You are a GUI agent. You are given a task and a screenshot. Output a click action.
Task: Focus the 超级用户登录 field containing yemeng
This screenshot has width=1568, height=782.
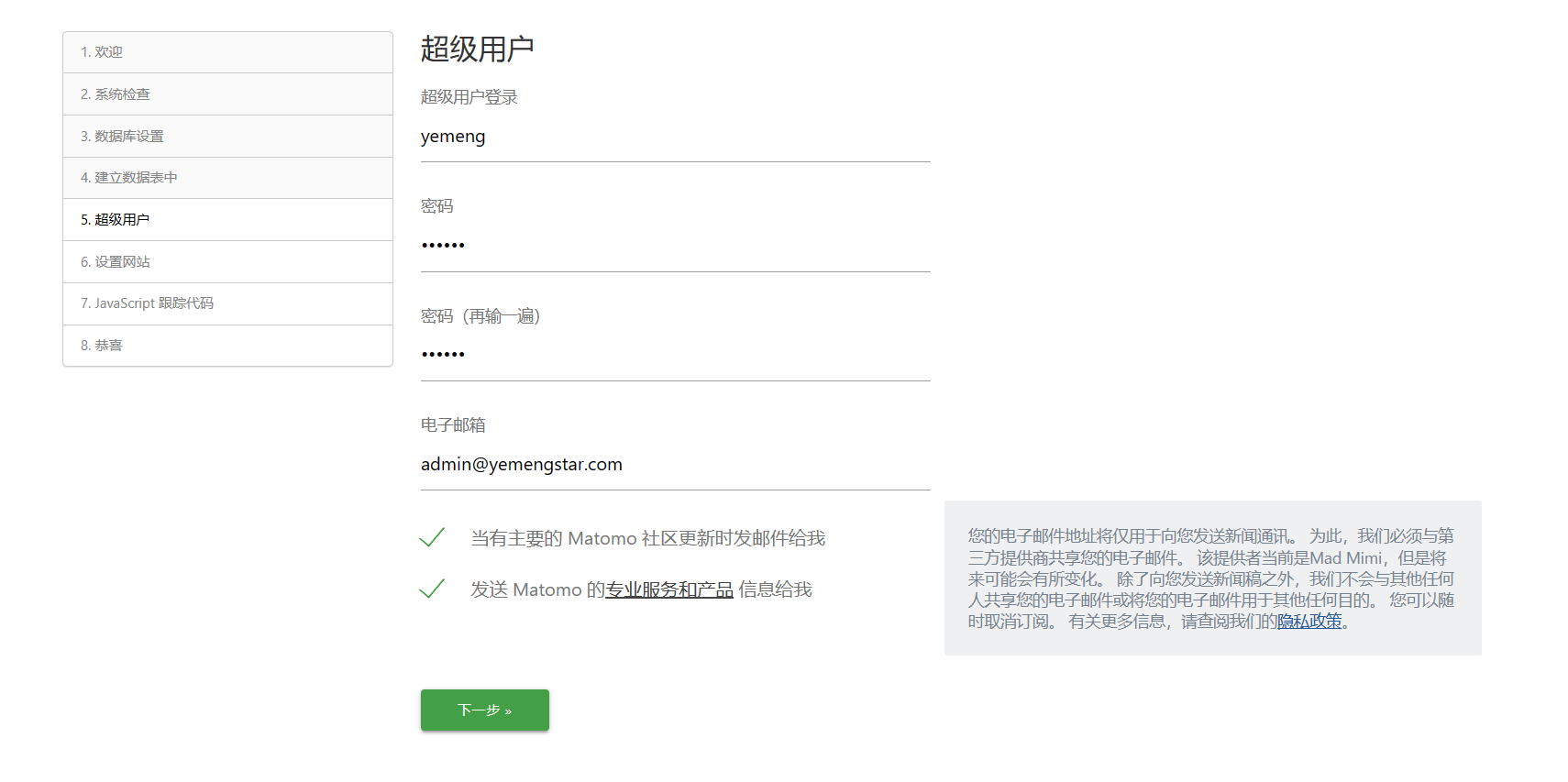tap(675, 138)
